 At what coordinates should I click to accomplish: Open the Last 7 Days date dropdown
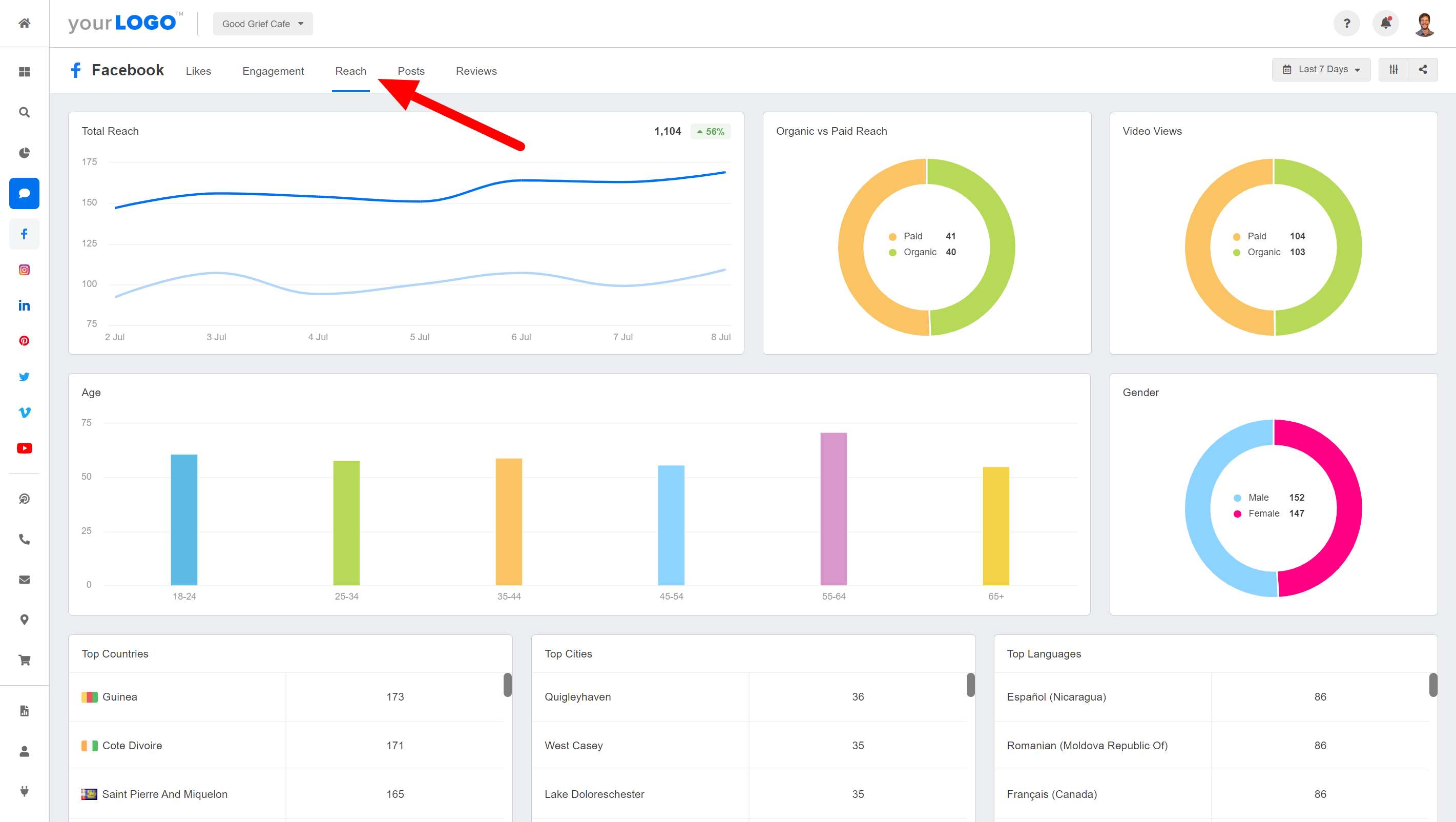pyautogui.click(x=1320, y=69)
